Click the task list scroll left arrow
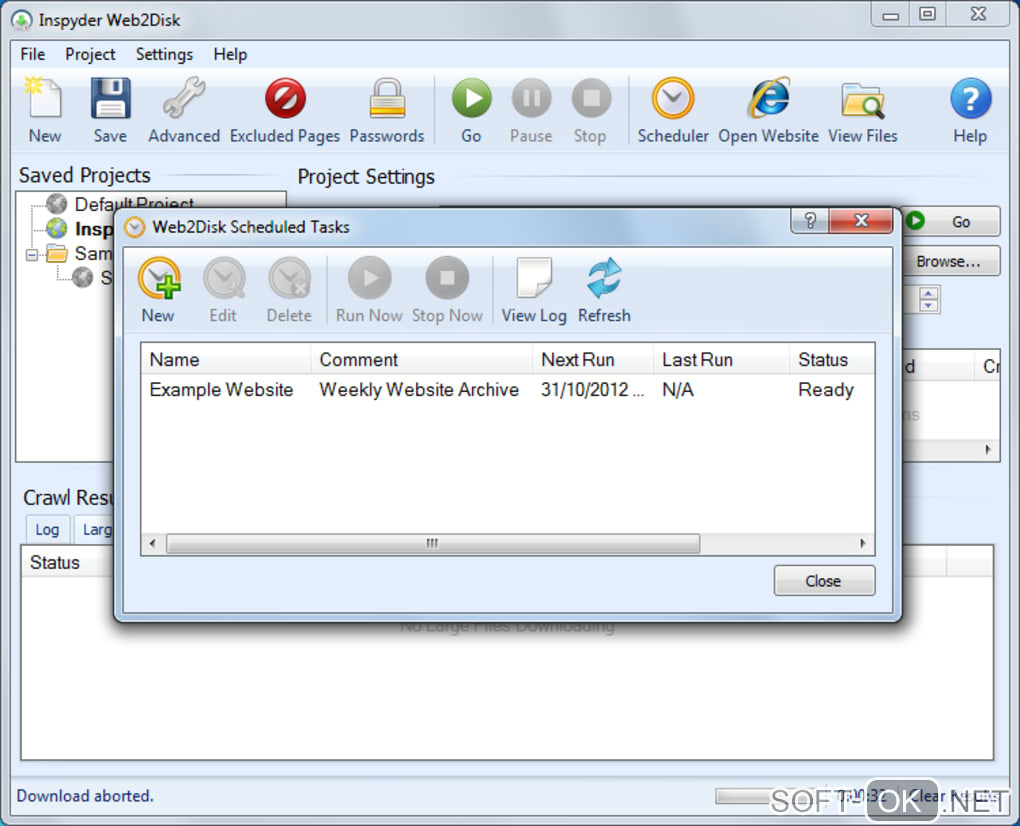1020x826 pixels. pos(152,543)
